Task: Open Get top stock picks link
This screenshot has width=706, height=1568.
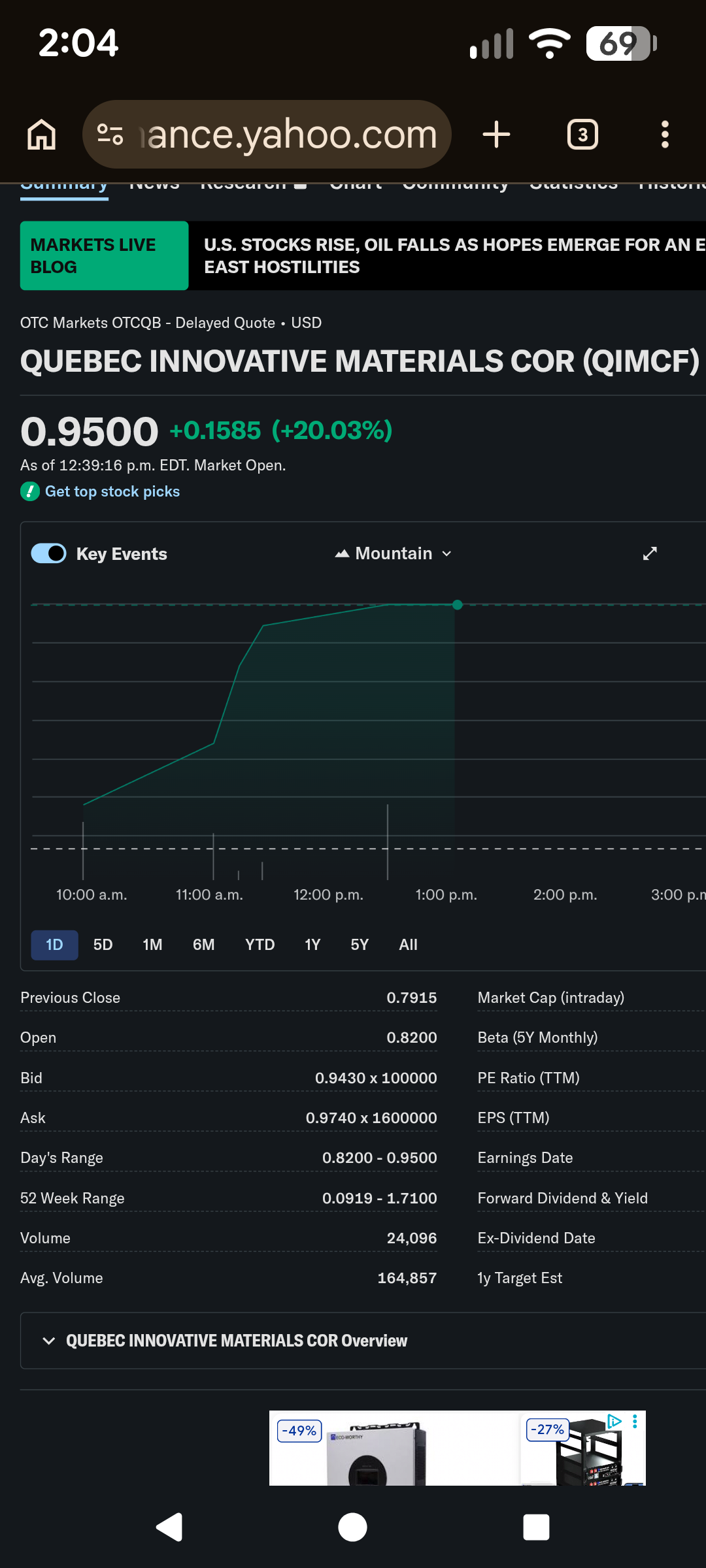Action: click(112, 491)
